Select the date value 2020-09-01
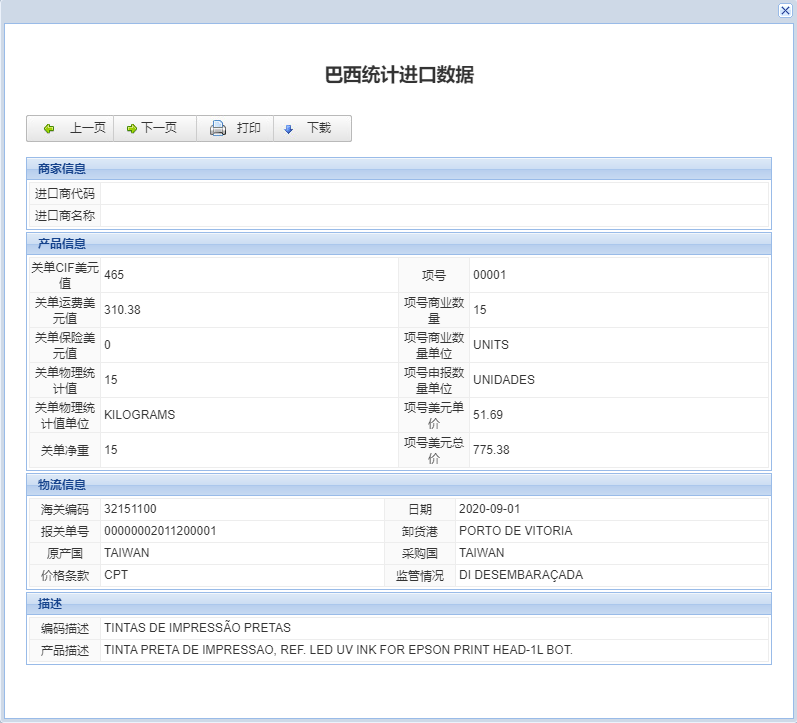797x723 pixels. pyautogui.click(x=491, y=509)
